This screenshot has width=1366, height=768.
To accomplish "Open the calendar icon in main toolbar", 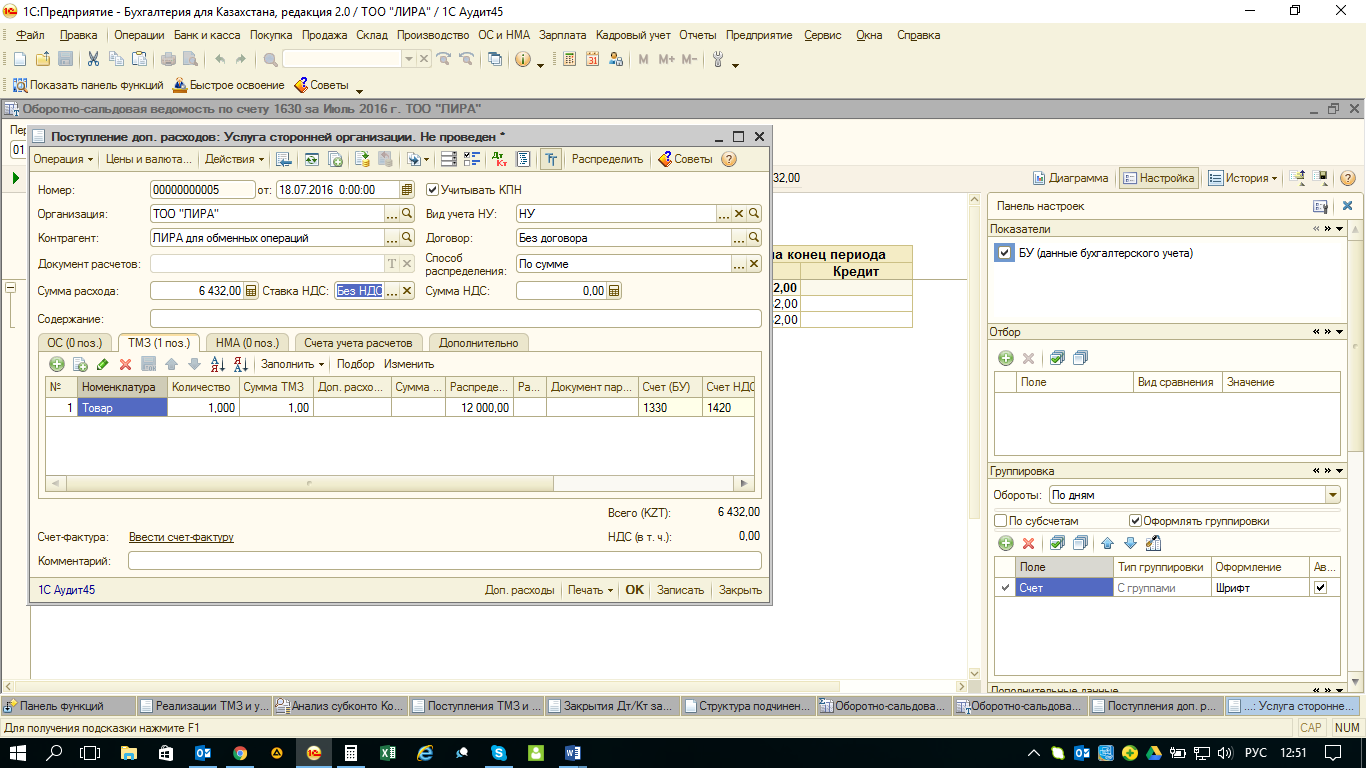I will (592, 59).
